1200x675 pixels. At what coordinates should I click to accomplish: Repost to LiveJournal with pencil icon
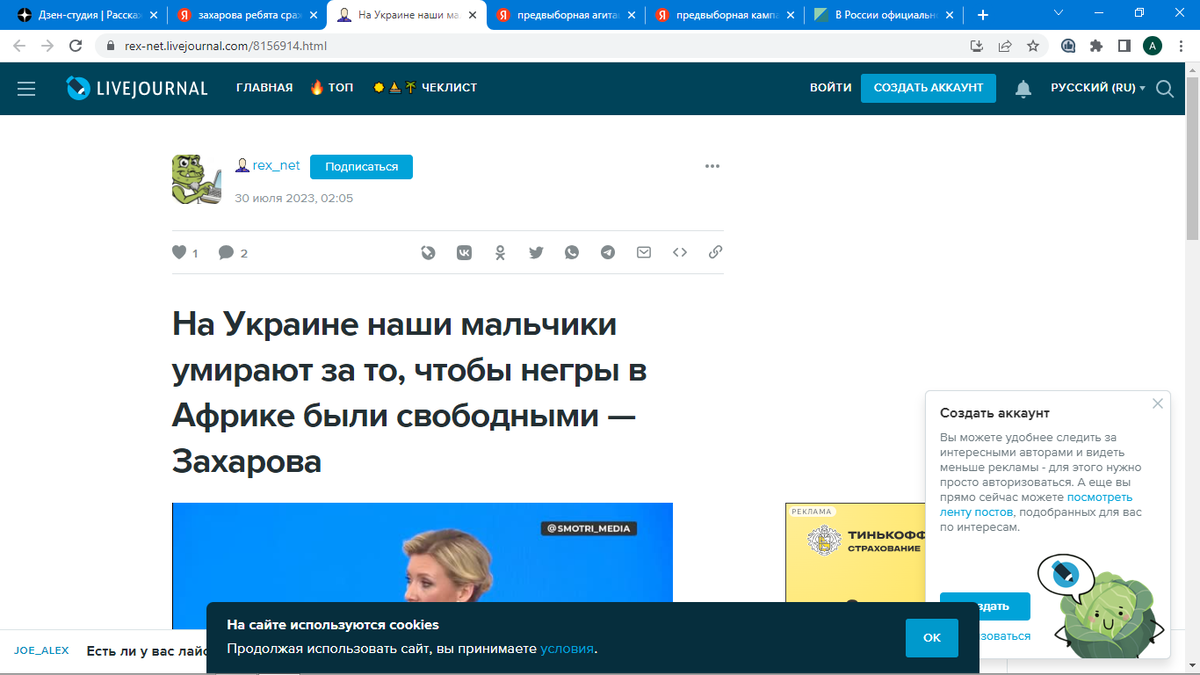[428, 253]
